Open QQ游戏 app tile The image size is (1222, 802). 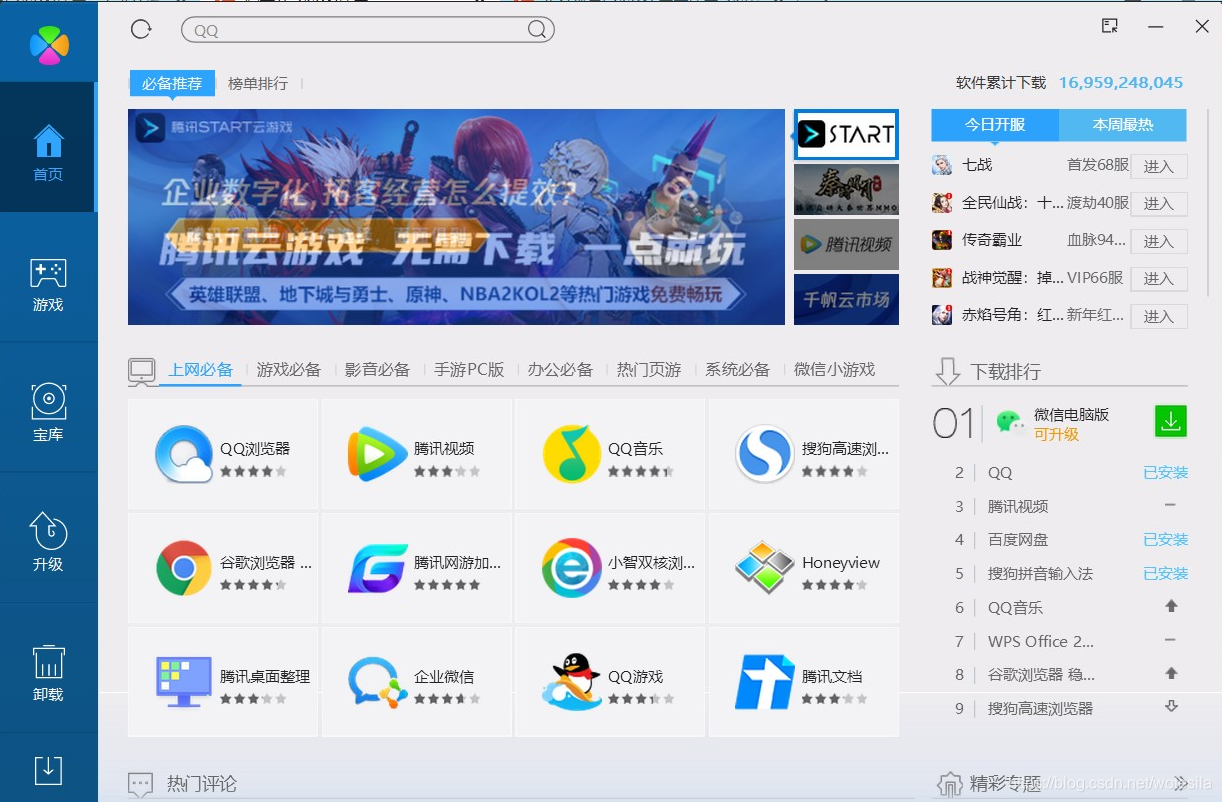click(611, 682)
